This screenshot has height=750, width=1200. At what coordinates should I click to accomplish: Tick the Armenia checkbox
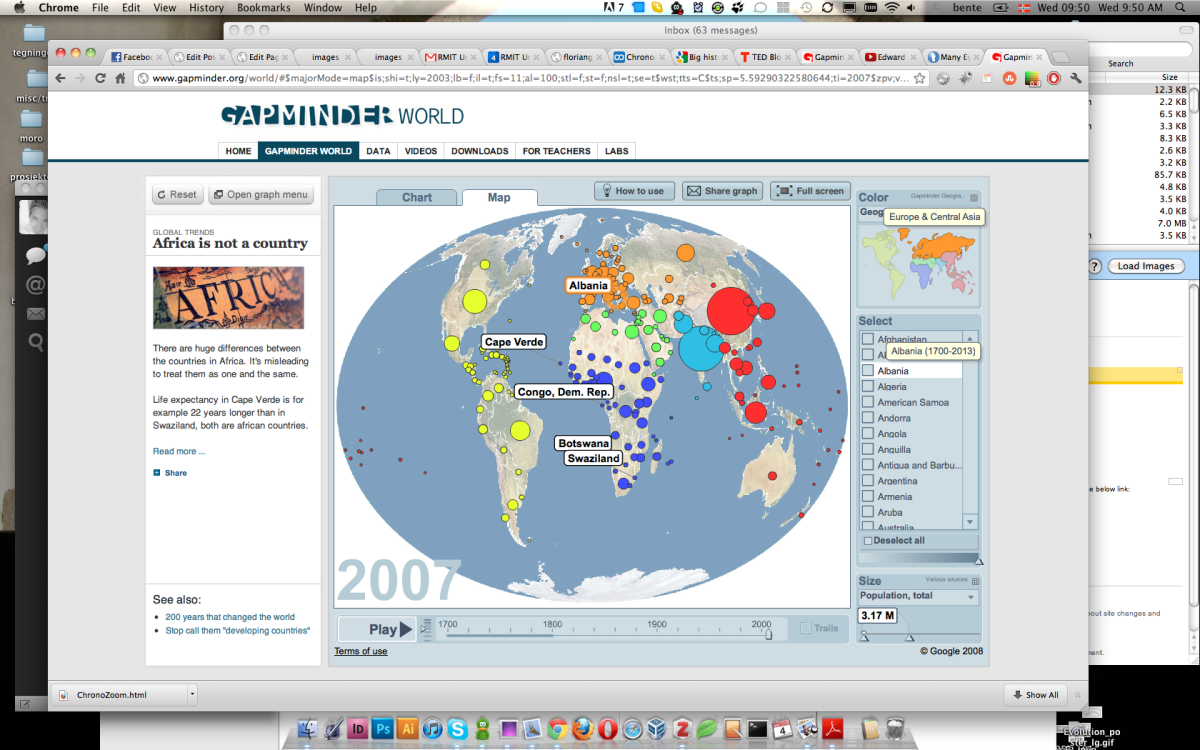(868, 497)
